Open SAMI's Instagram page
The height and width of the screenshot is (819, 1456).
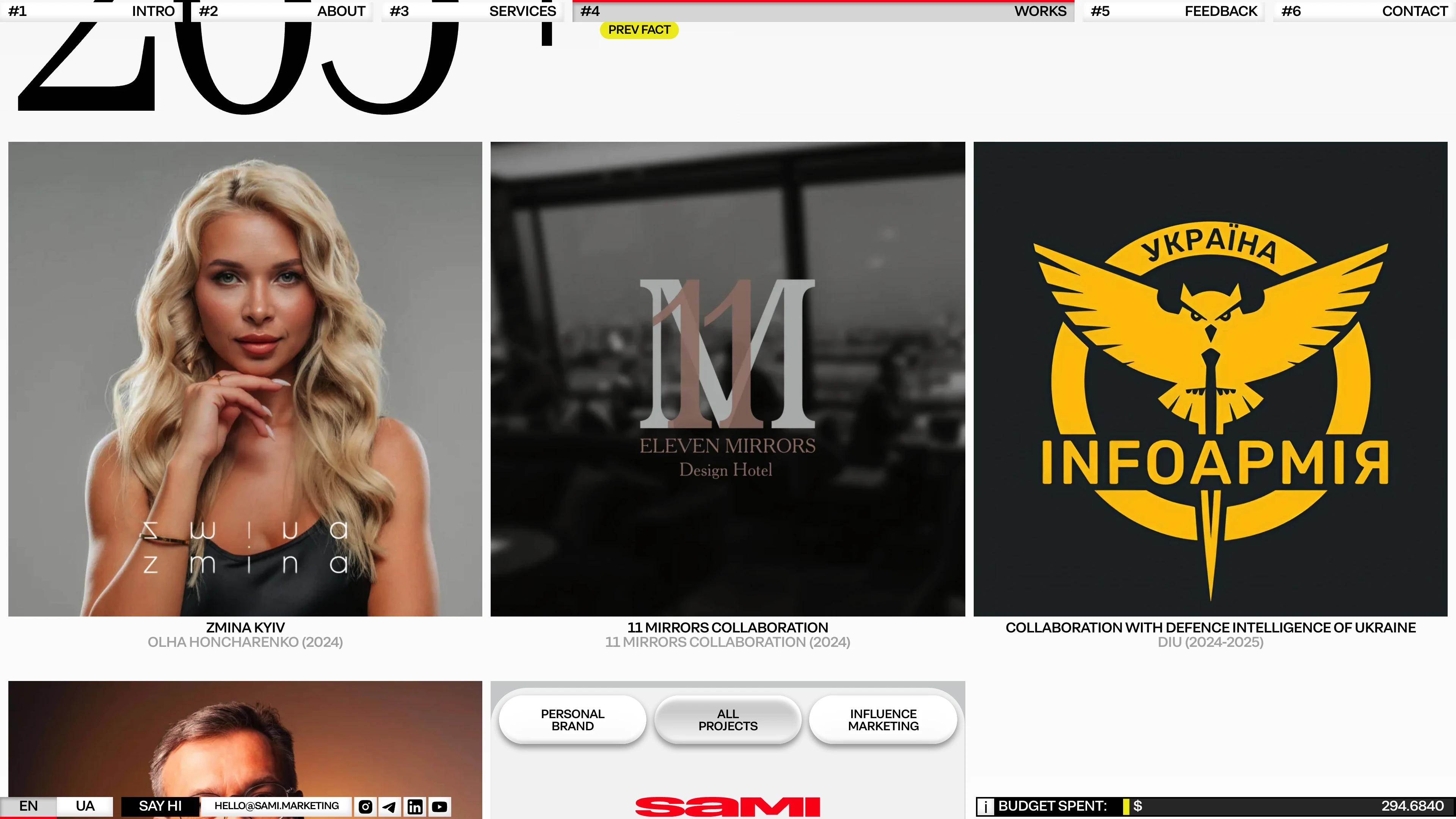tap(365, 806)
